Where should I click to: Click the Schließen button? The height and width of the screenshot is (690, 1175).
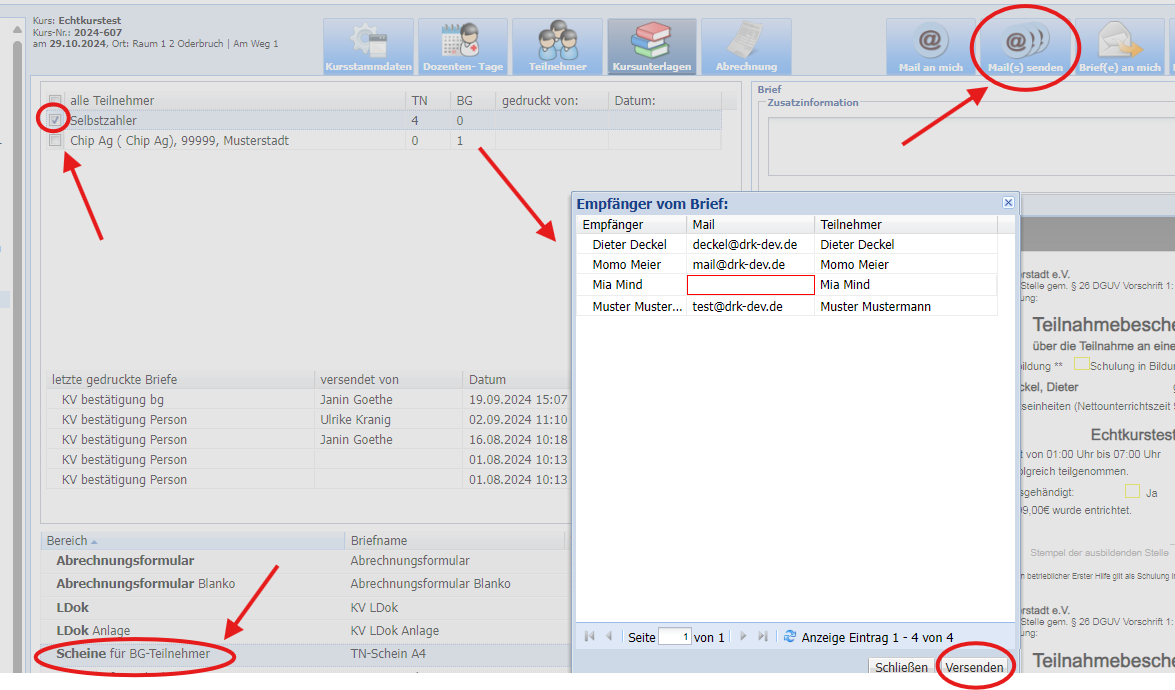click(901, 667)
